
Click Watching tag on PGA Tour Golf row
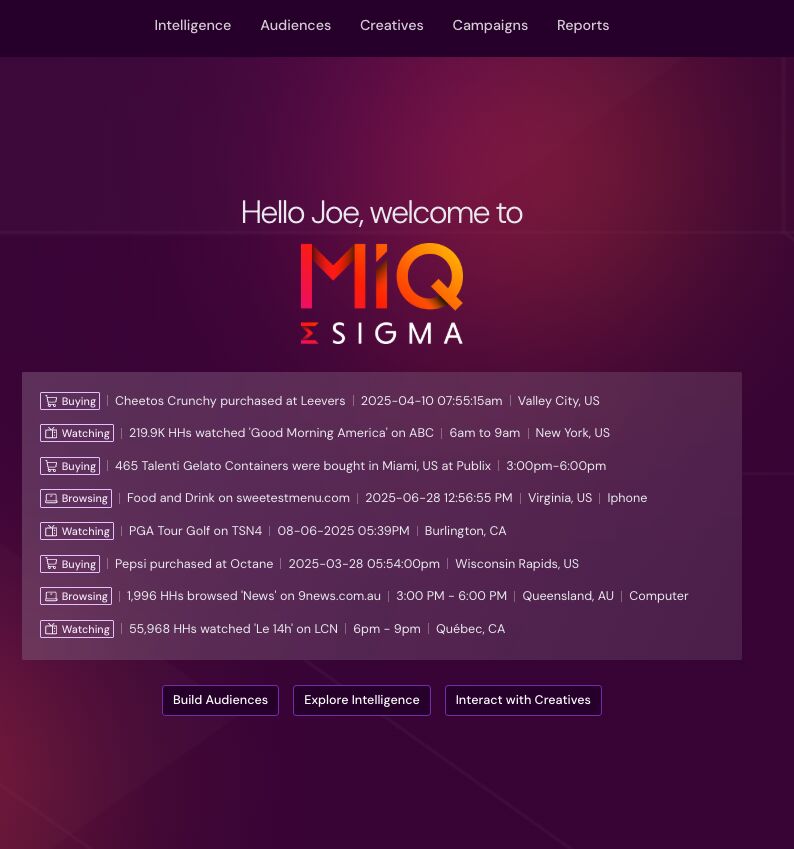[x=77, y=531]
